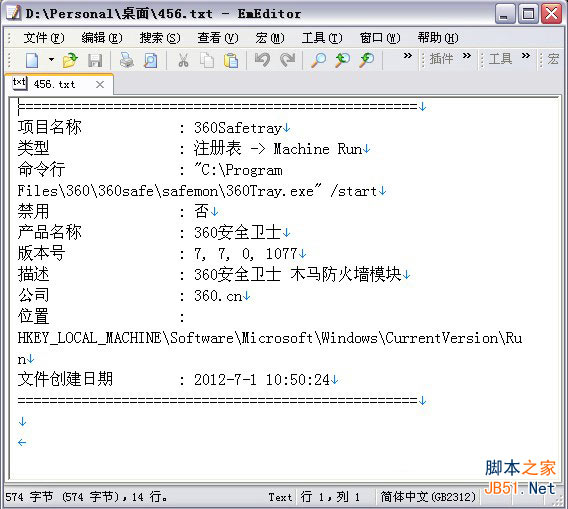
Task: Click the date 2012-7-1 10:50:24
Action: pyautogui.click(x=262, y=380)
